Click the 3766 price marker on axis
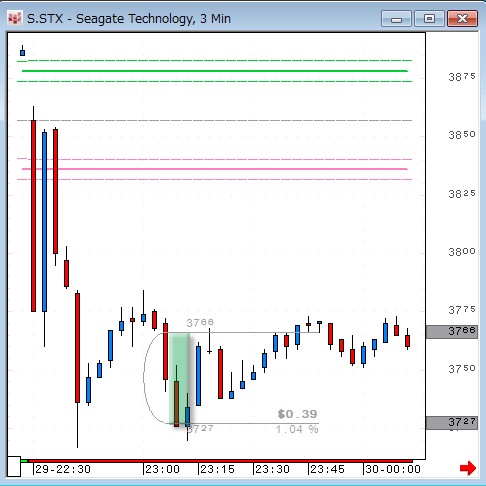The width and height of the screenshot is (486, 486). (x=452, y=332)
